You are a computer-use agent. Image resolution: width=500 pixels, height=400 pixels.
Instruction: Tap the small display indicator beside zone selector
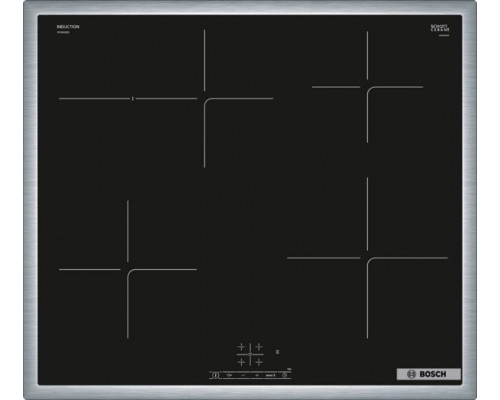(x=277, y=352)
